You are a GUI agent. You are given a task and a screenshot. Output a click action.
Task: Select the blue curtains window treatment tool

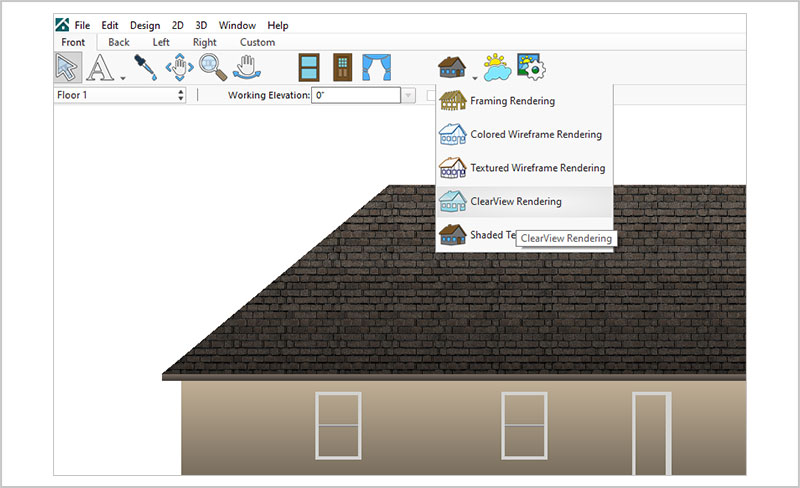click(x=377, y=67)
